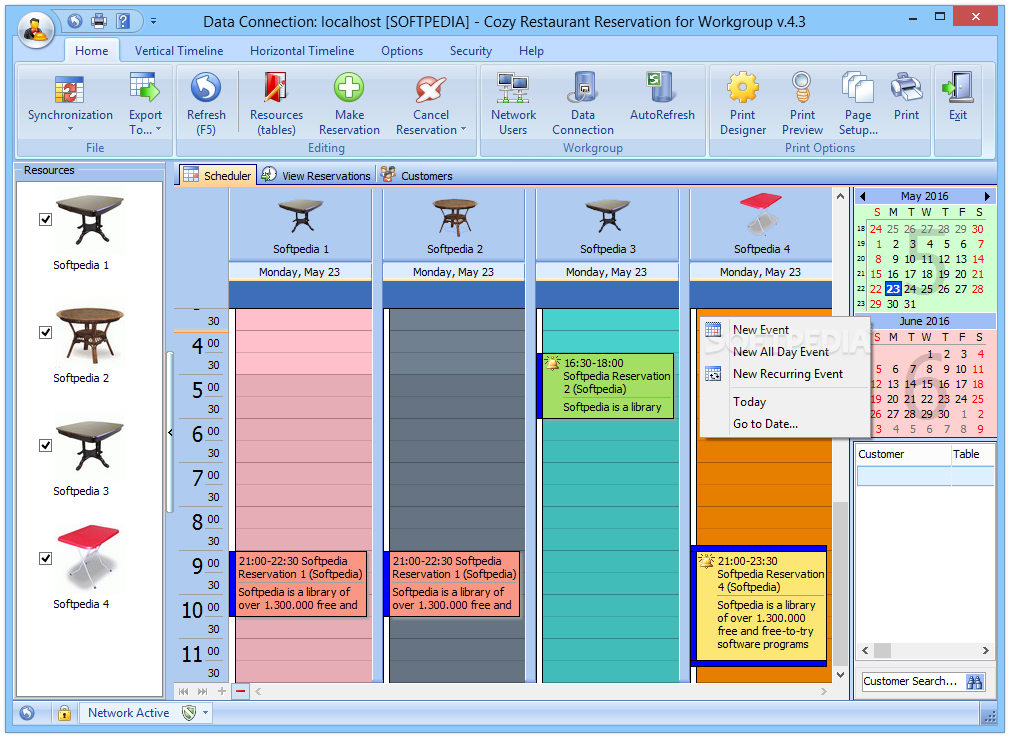Screen dimensions: 1010x738
Task: Collapse the Resources panel splitter arrow
Action: pos(170,432)
